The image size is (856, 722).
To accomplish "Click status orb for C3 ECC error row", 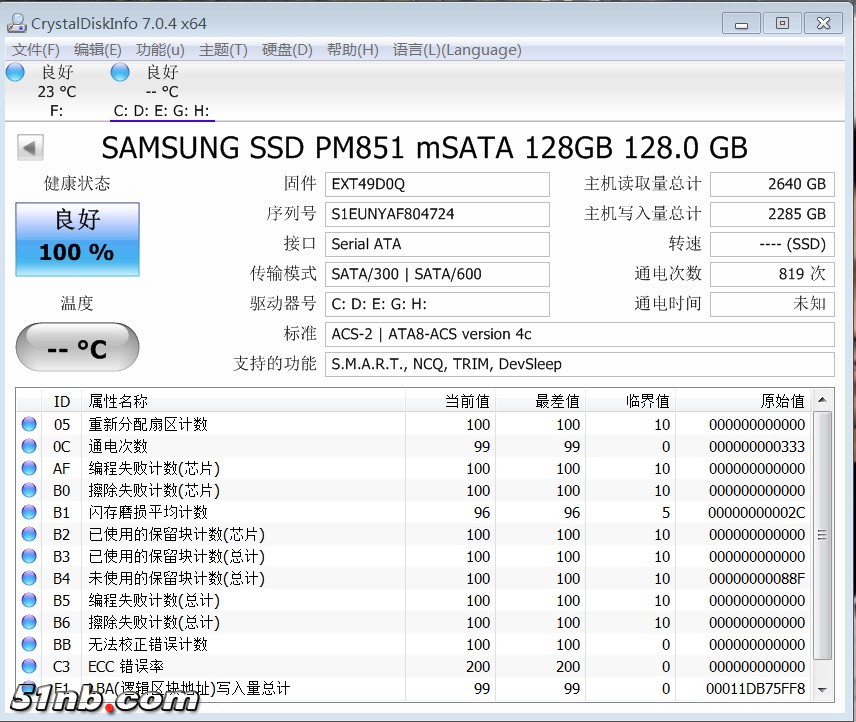I will pyautogui.click(x=29, y=667).
